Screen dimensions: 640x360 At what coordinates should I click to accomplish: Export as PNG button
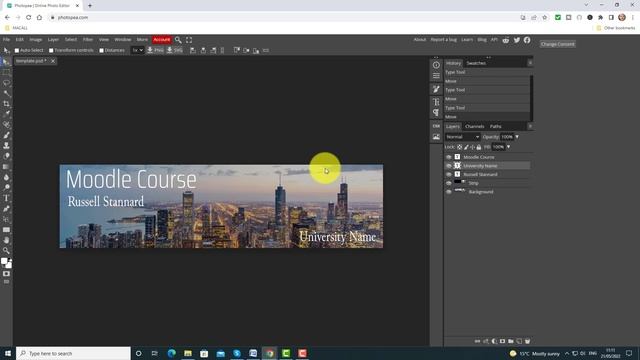[155, 50]
